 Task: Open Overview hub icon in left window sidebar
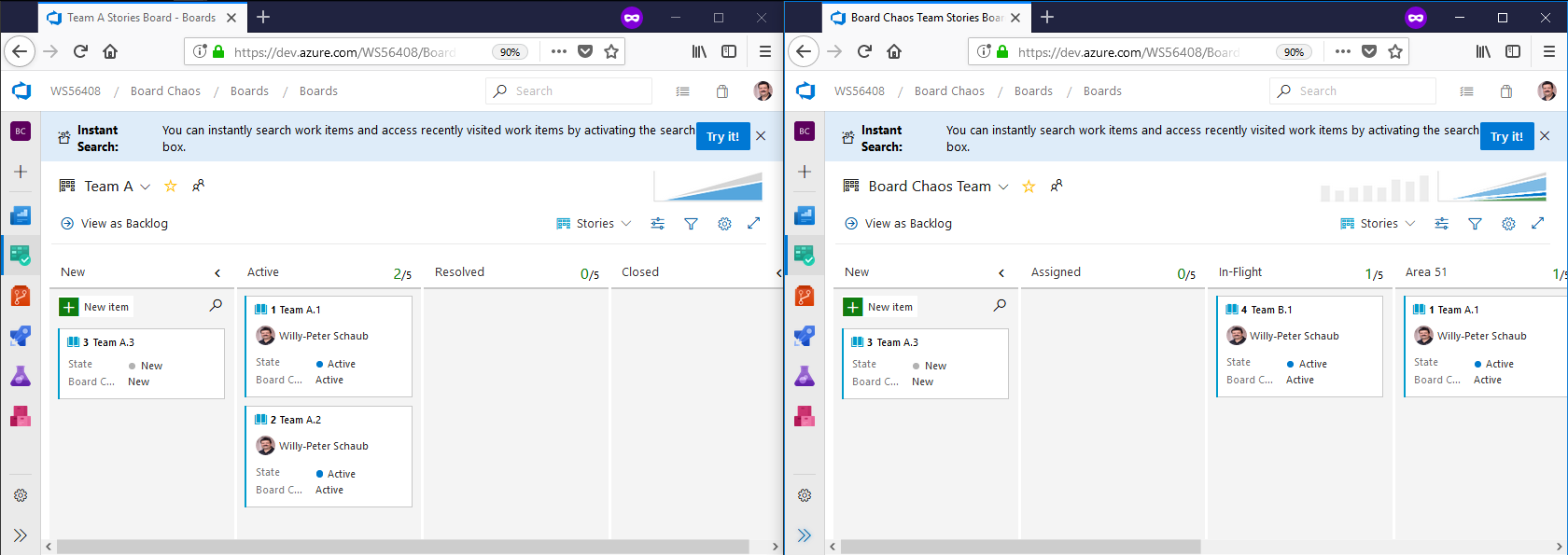click(21, 215)
